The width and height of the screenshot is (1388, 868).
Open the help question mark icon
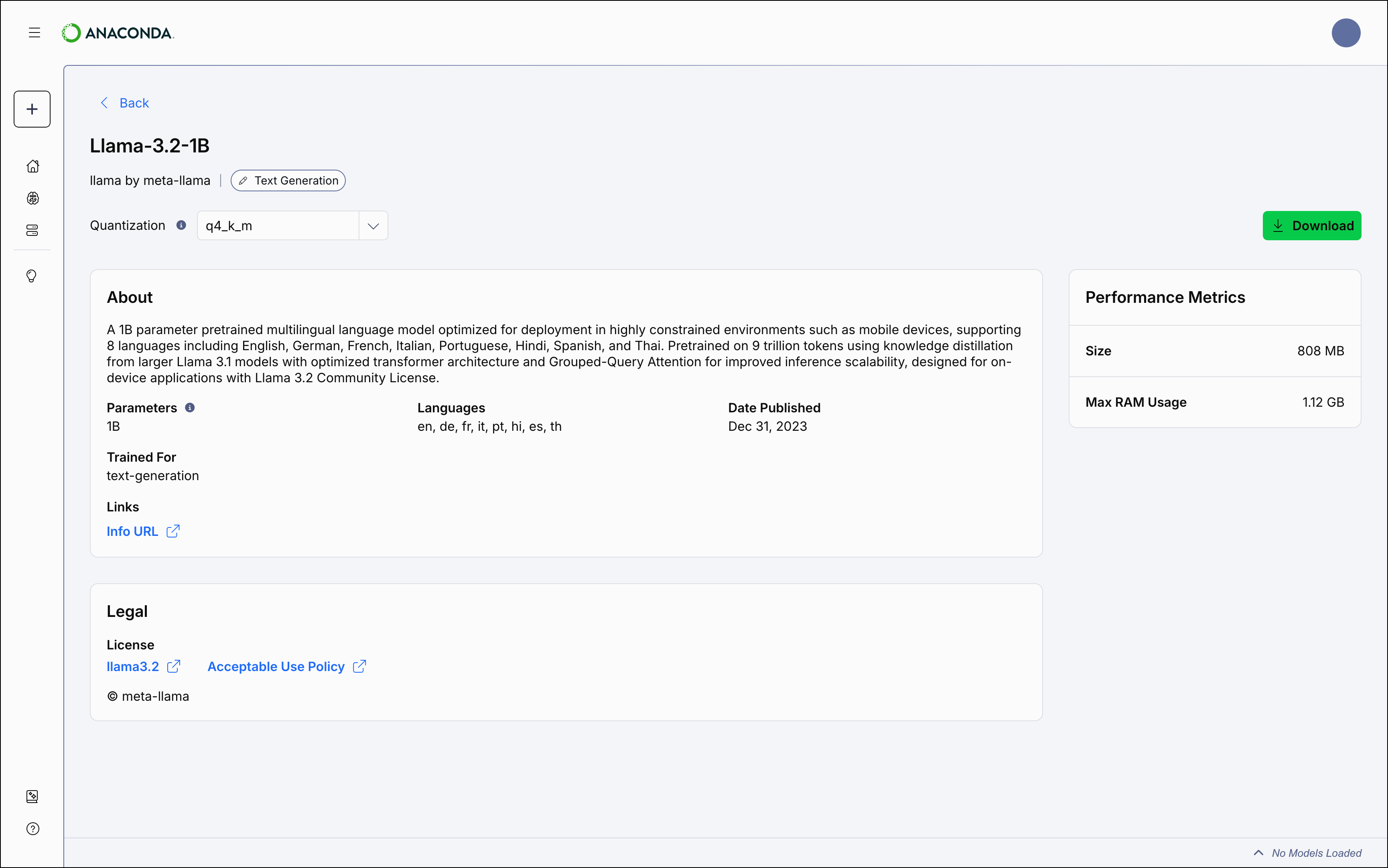pos(33,828)
